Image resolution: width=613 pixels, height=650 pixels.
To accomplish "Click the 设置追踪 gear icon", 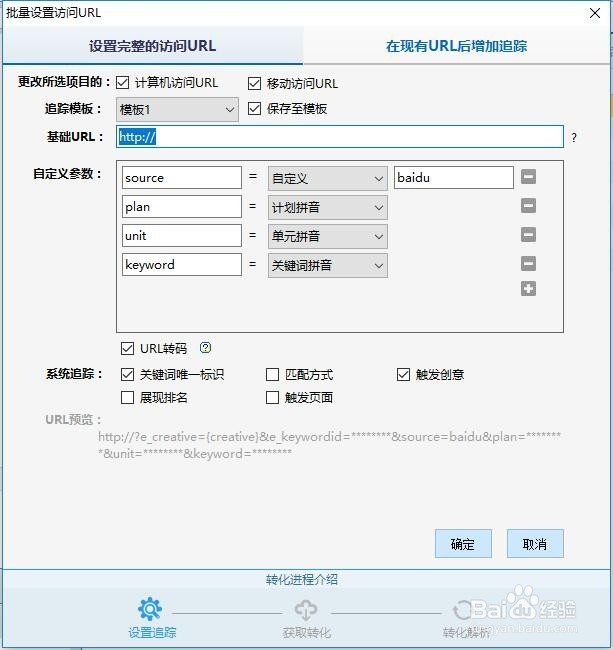I will [150, 609].
